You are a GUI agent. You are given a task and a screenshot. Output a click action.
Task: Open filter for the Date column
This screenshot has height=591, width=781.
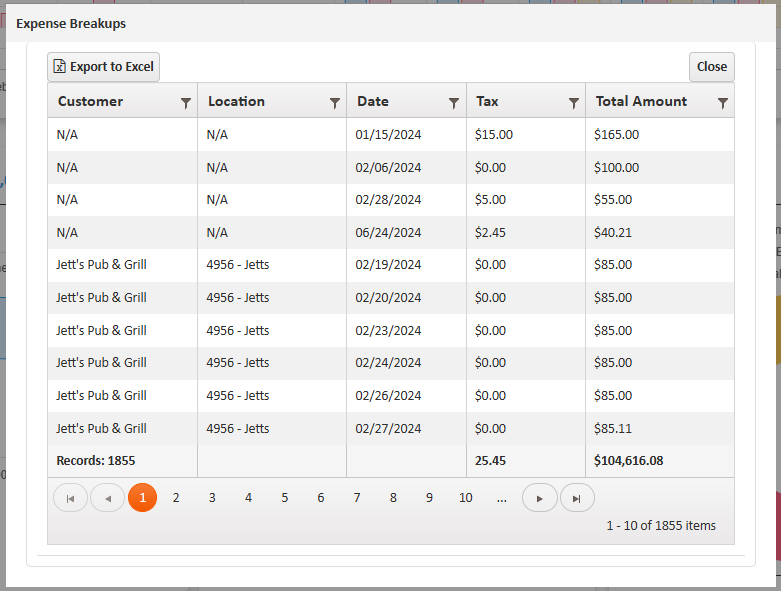454,102
